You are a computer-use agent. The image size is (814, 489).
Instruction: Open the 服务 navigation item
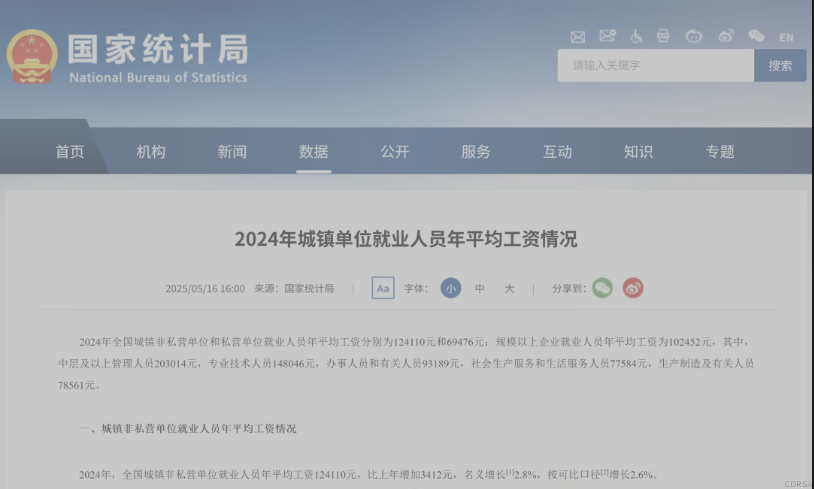coord(476,152)
